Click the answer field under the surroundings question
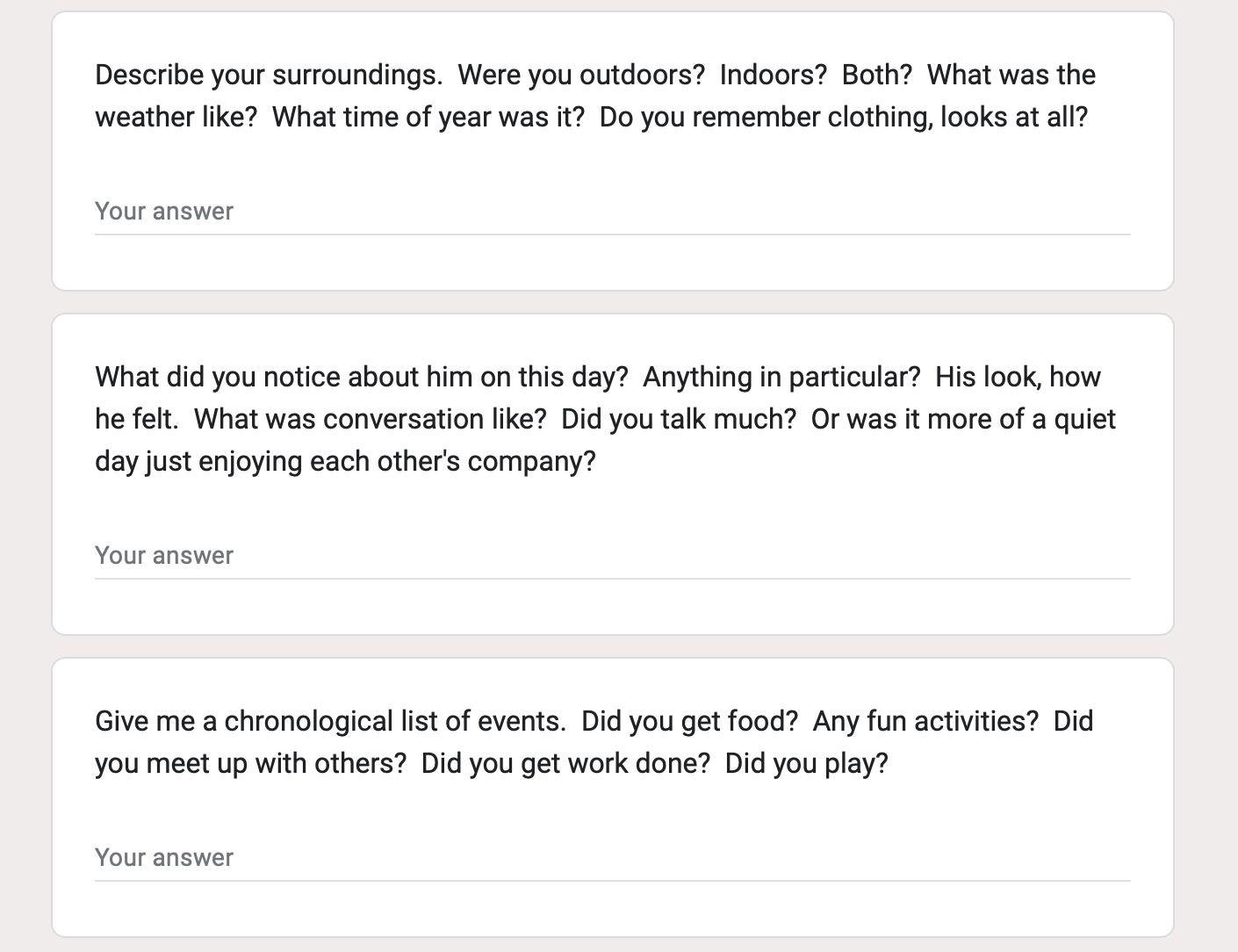The height and width of the screenshot is (952, 1238). coord(612,212)
